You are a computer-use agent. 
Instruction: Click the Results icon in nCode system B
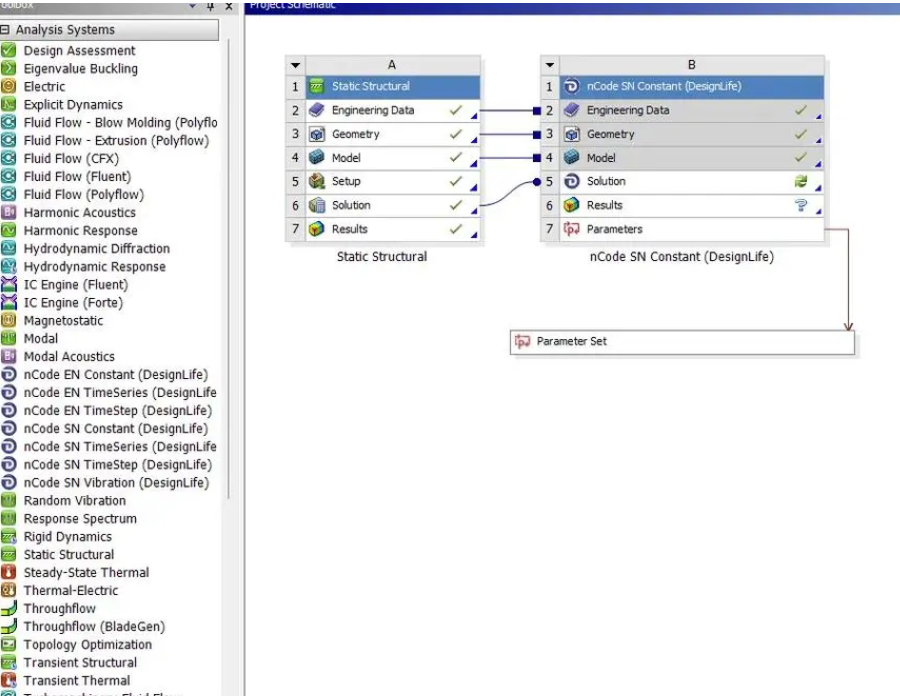coord(571,205)
